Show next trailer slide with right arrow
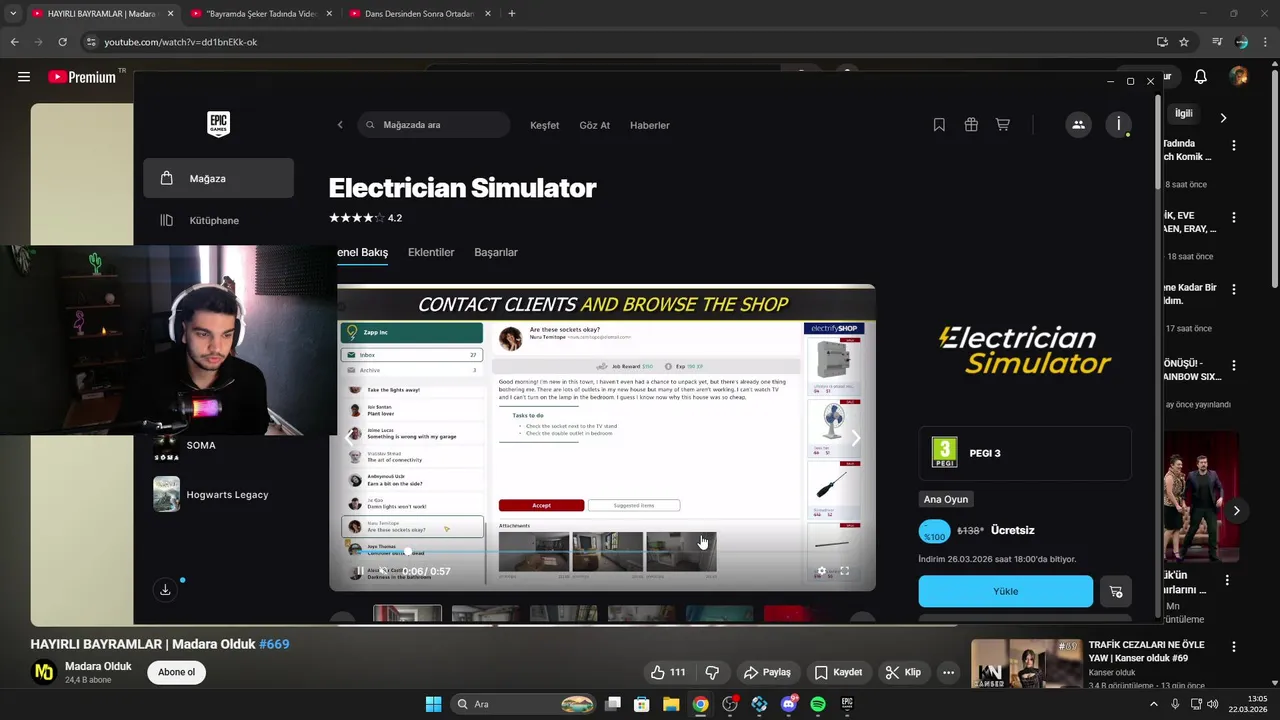 point(855,438)
